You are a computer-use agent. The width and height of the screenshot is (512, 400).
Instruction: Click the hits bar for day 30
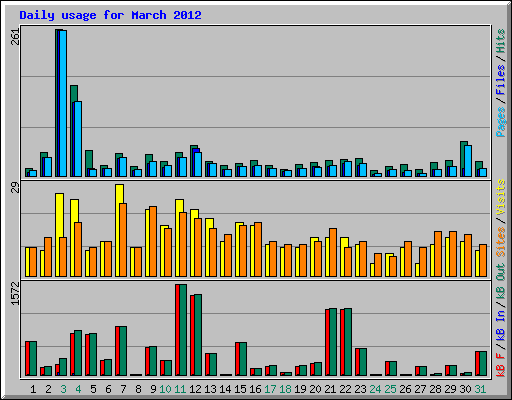pyautogui.click(x=464, y=159)
